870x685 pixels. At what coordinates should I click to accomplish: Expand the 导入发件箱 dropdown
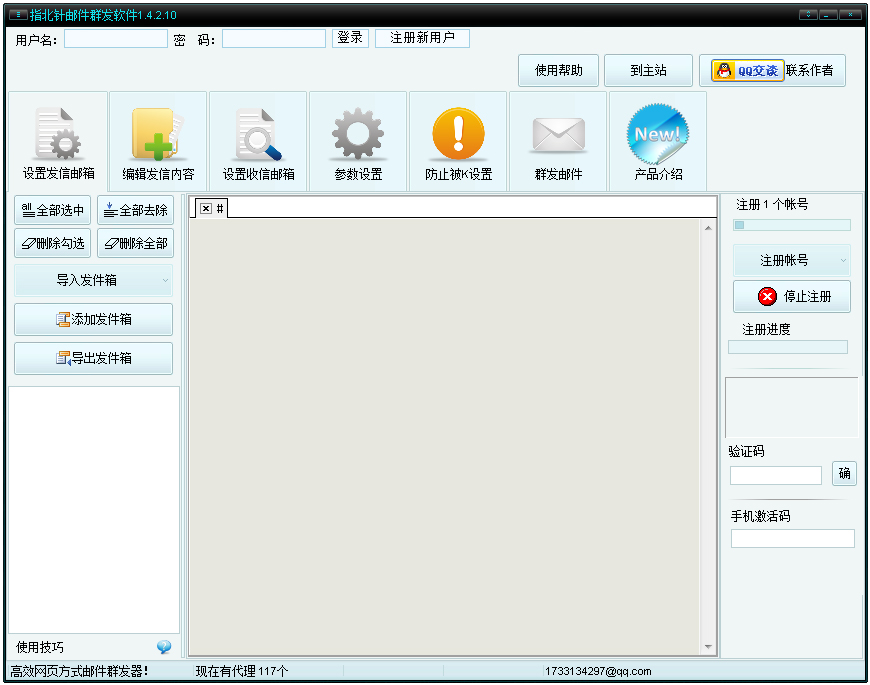(x=93, y=280)
